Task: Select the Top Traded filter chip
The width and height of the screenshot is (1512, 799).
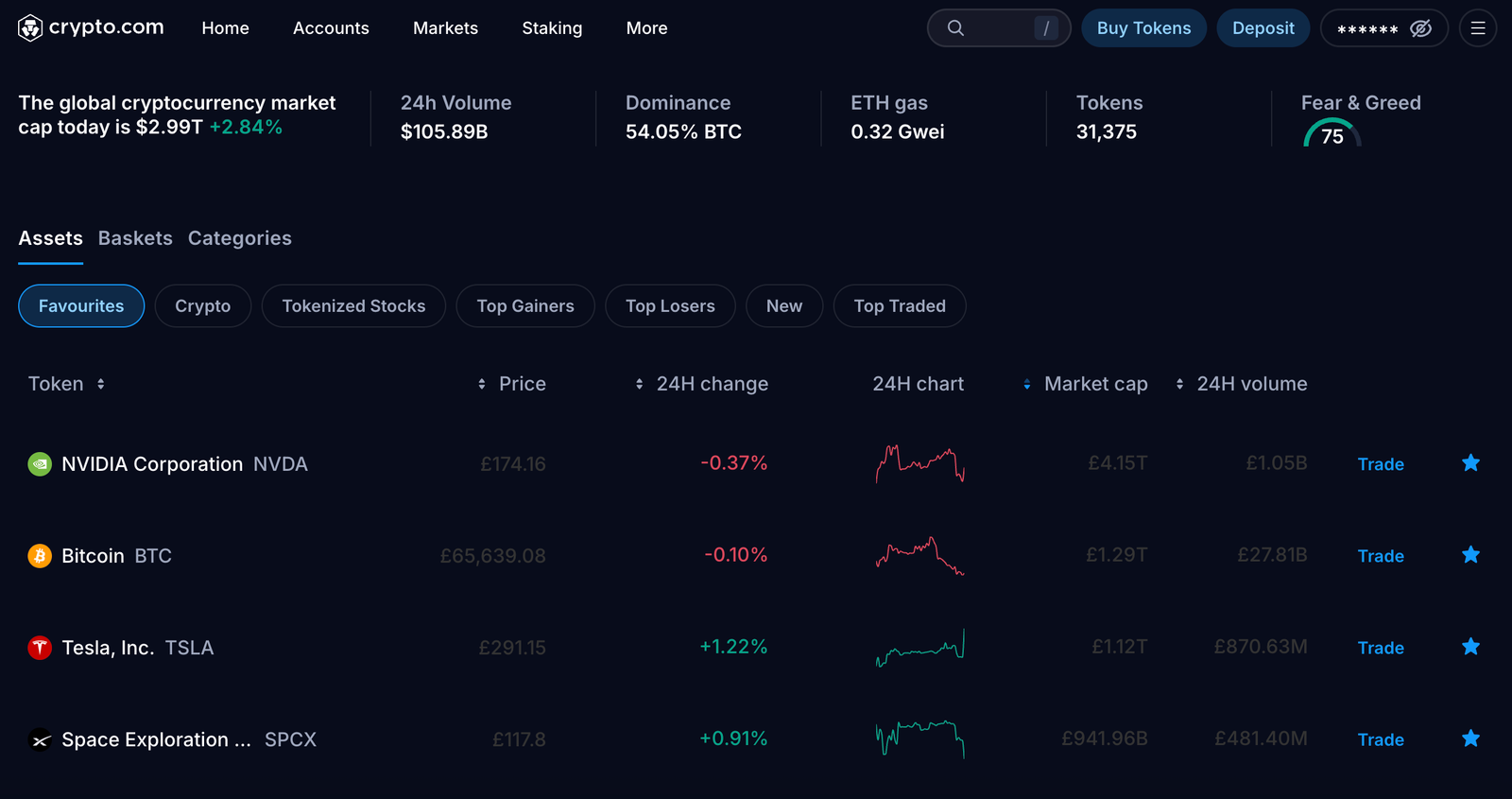Action: coord(900,306)
